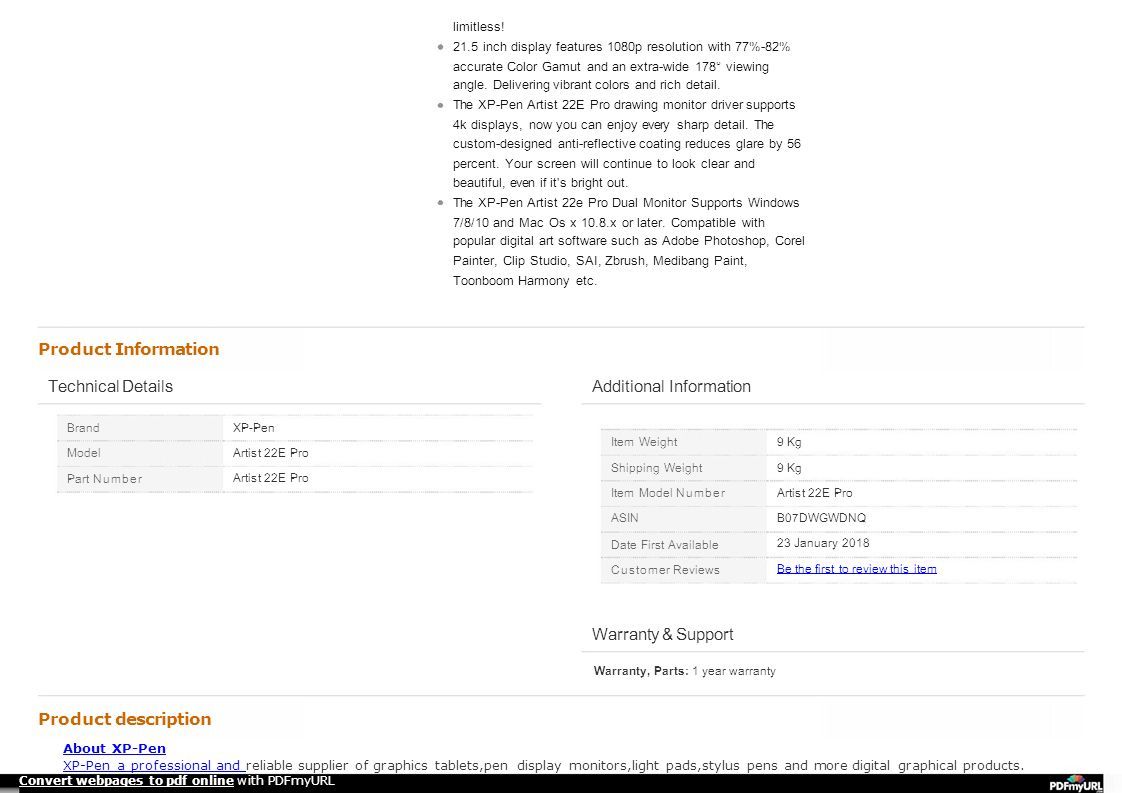Image resolution: width=1122 pixels, height=793 pixels.
Task: Click the 'Warranty, Parts:' bold label
Action: click(x=641, y=671)
